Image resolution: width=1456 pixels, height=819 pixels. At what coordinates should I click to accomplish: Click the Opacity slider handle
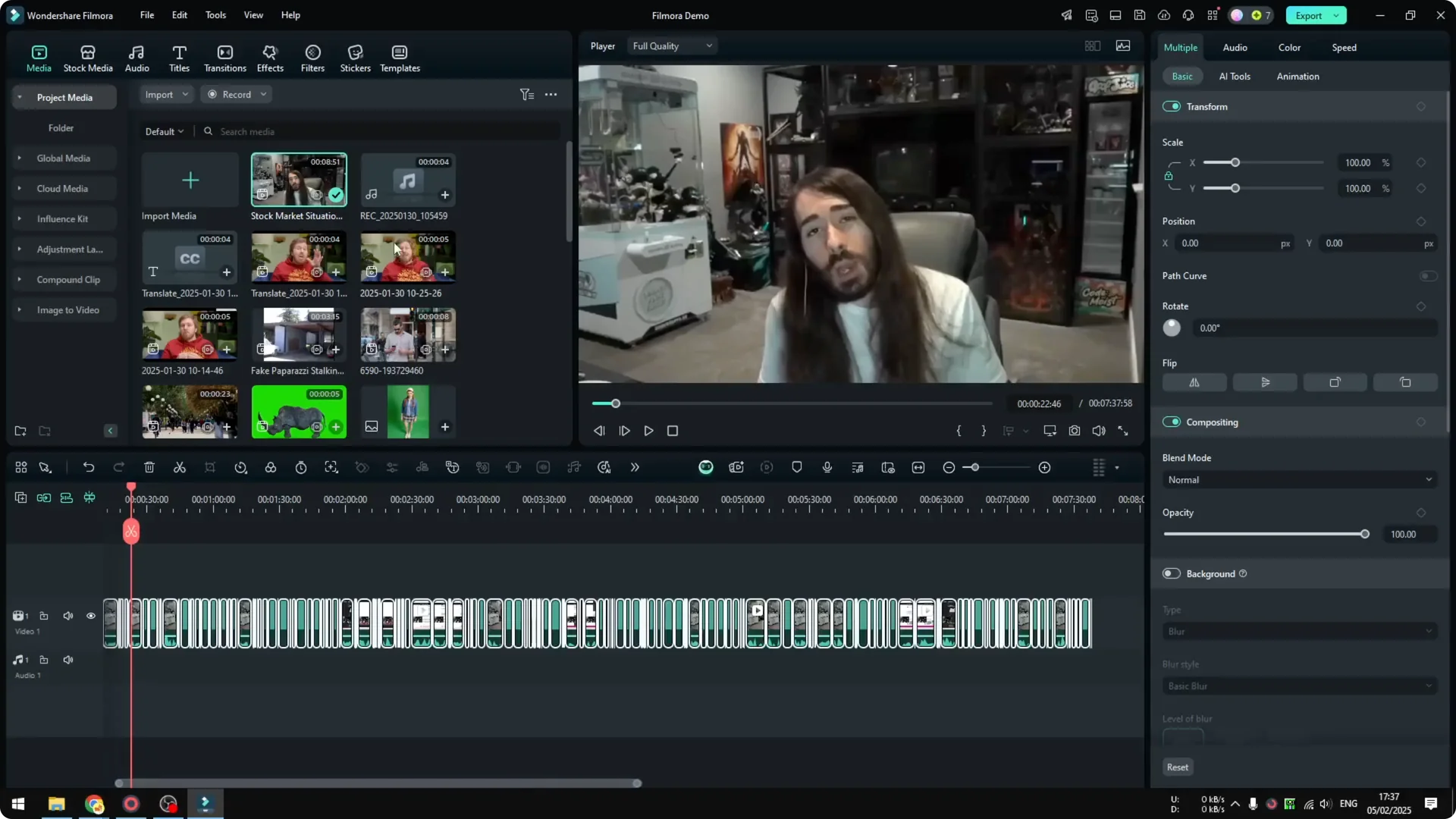(x=1365, y=535)
